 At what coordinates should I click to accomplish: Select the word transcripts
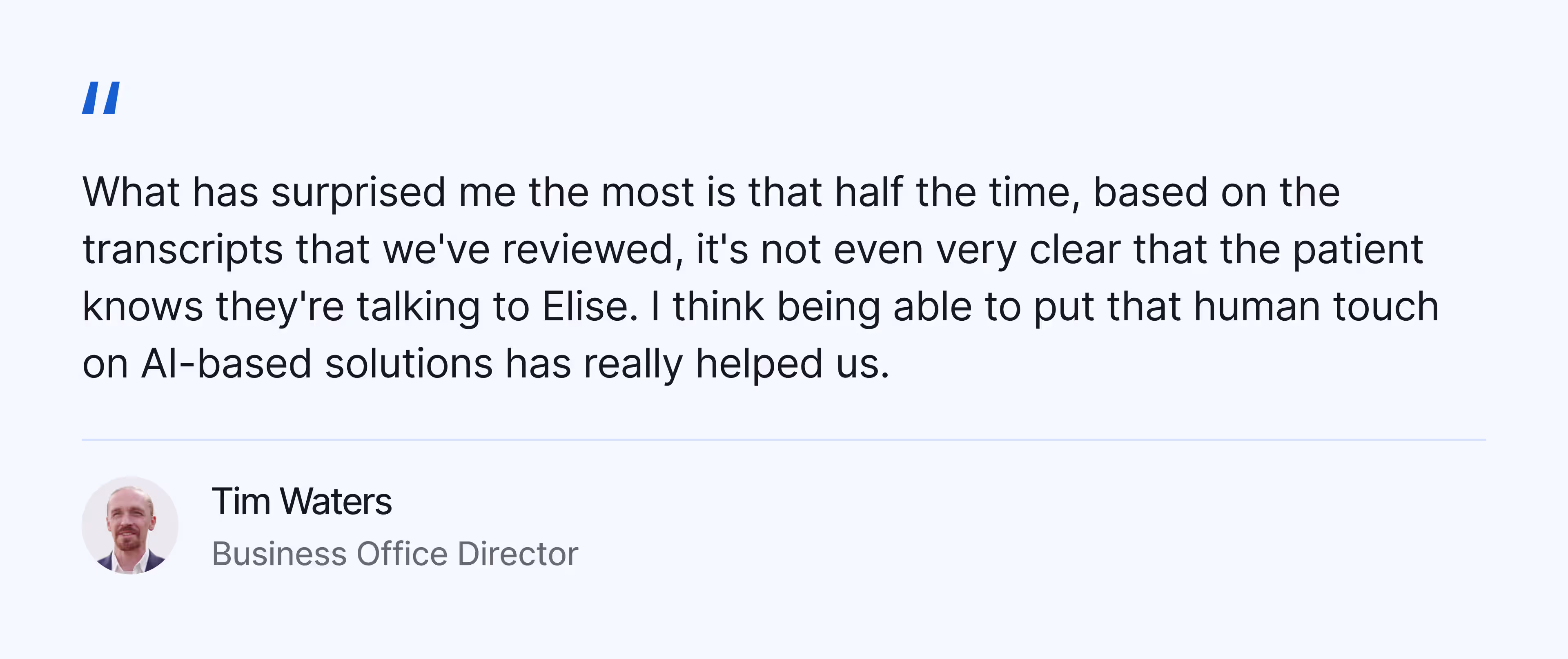[183, 251]
